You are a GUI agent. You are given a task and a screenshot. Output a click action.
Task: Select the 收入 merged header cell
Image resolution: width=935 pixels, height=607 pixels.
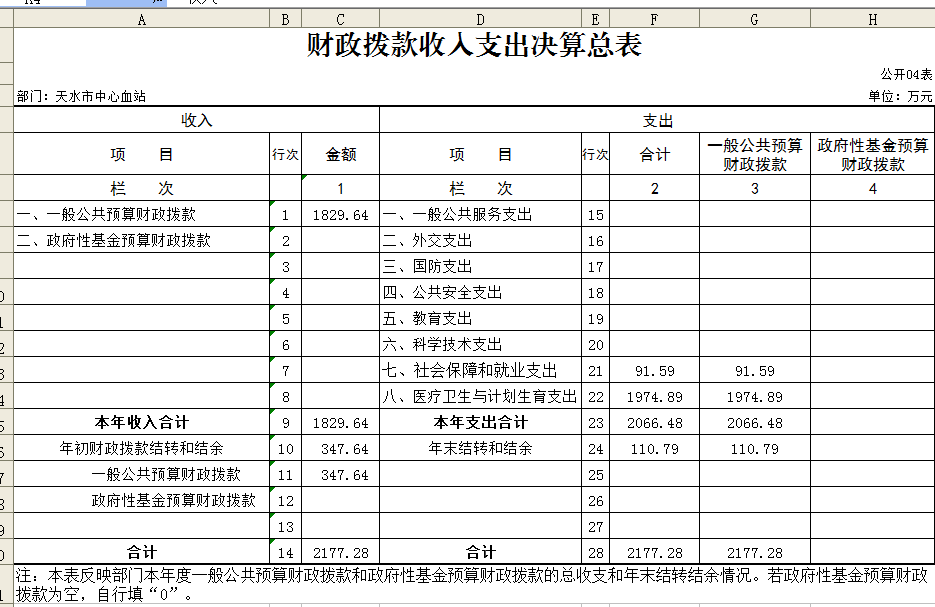(x=196, y=121)
